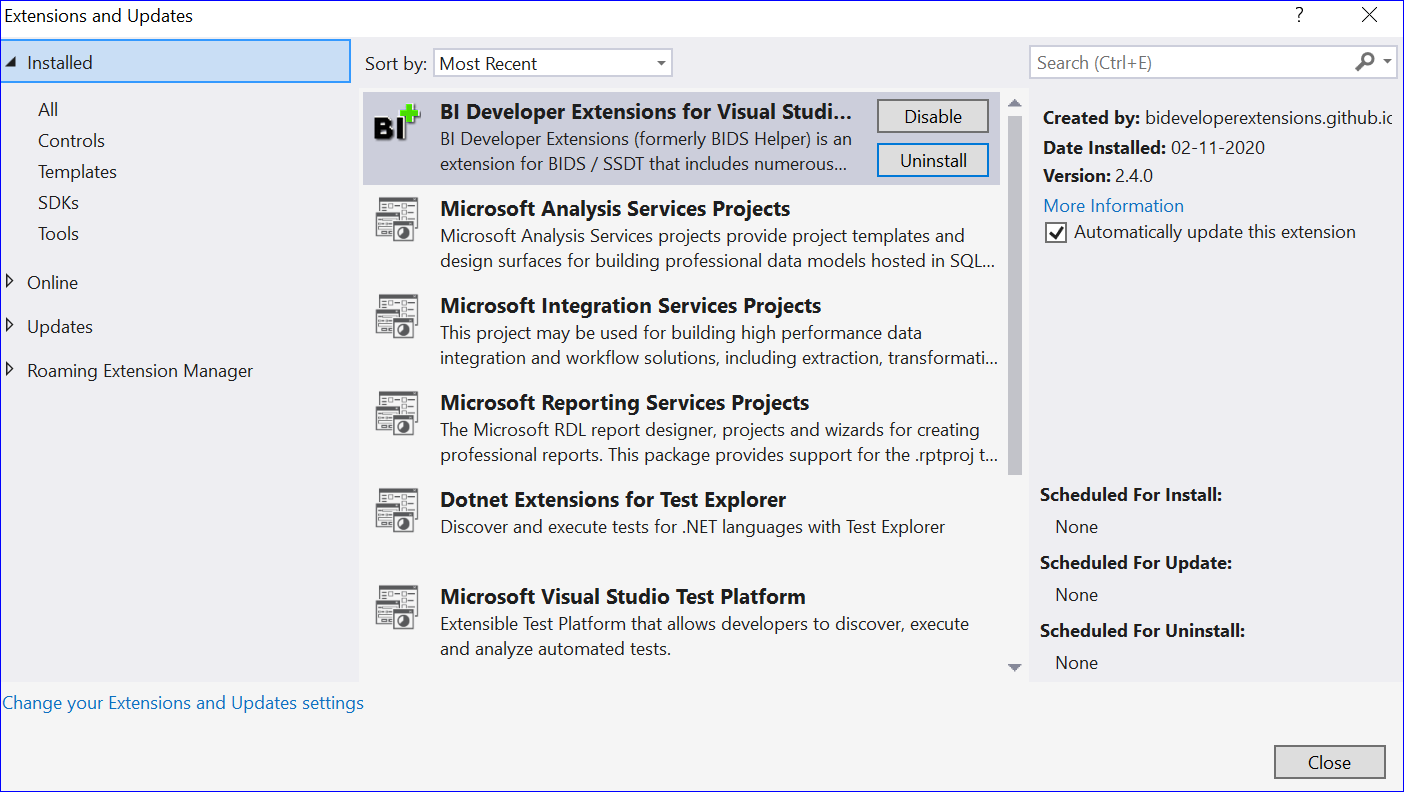Click the search magnifier icon
This screenshot has height=792, width=1404.
1365,62
